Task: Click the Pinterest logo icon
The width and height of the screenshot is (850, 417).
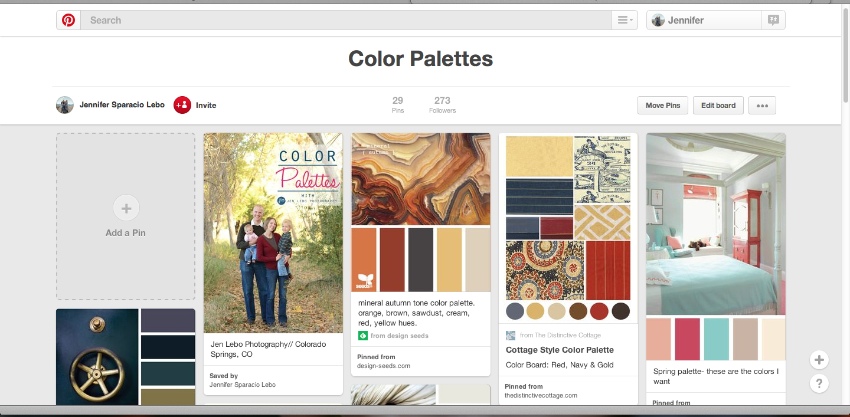Action: pyautogui.click(x=68, y=20)
